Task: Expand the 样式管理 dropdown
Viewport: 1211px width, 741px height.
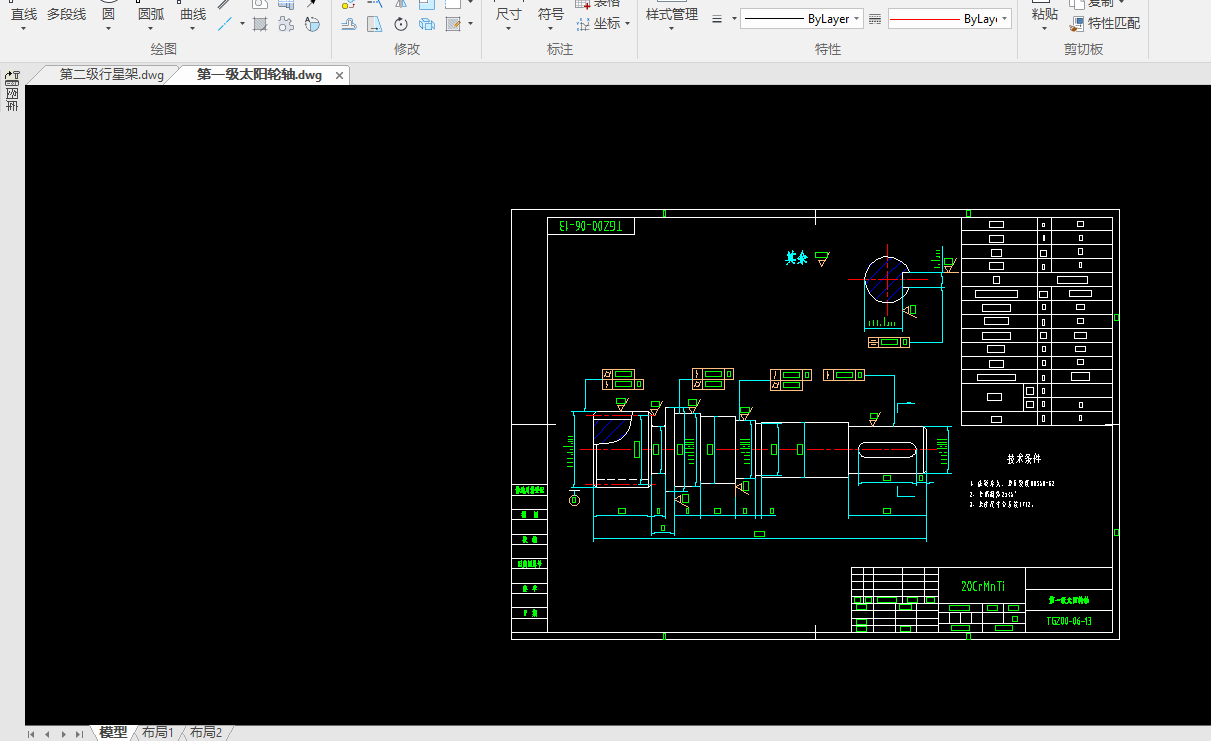Action: (671, 29)
